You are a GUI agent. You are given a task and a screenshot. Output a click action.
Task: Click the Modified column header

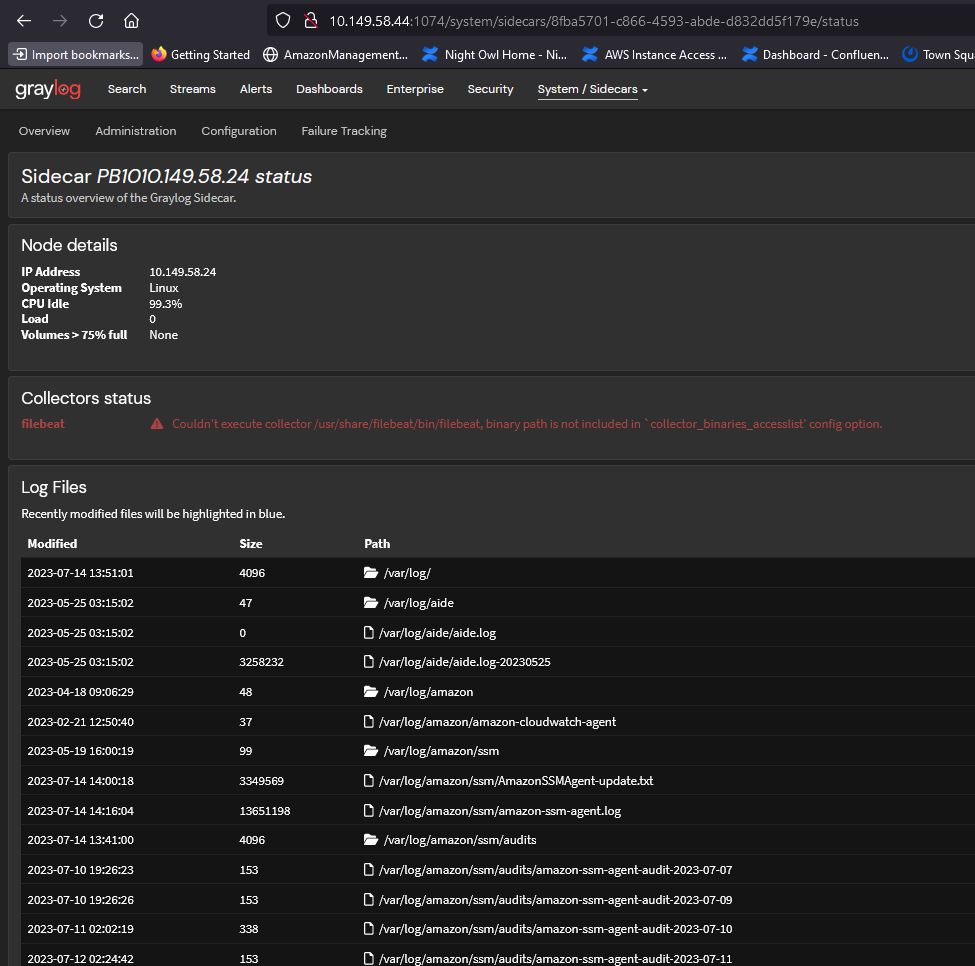(x=52, y=544)
